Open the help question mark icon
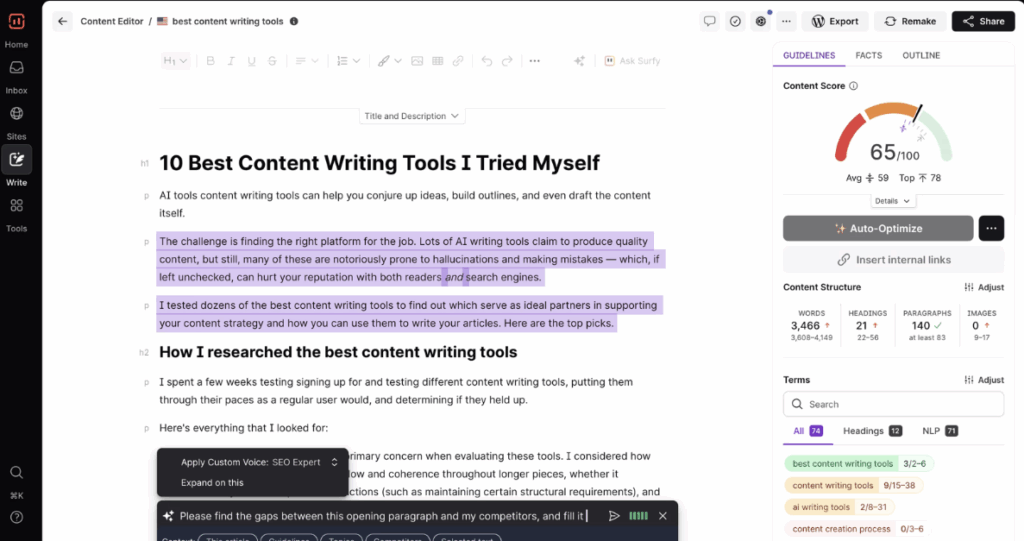The width and height of the screenshot is (1024, 541). [x=17, y=517]
